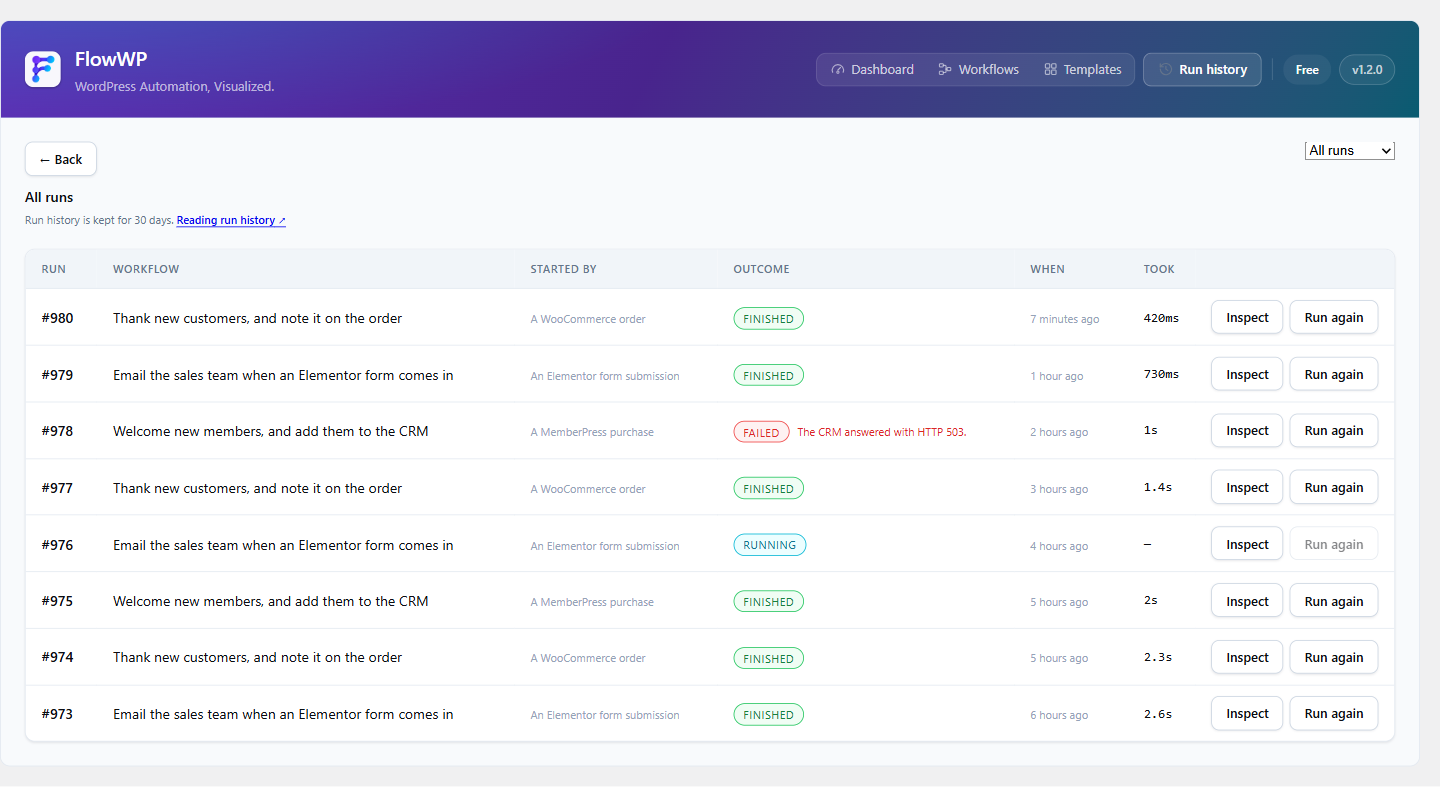The height and width of the screenshot is (787, 1440).
Task: Click the FlowWP logo icon
Action: [43, 69]
